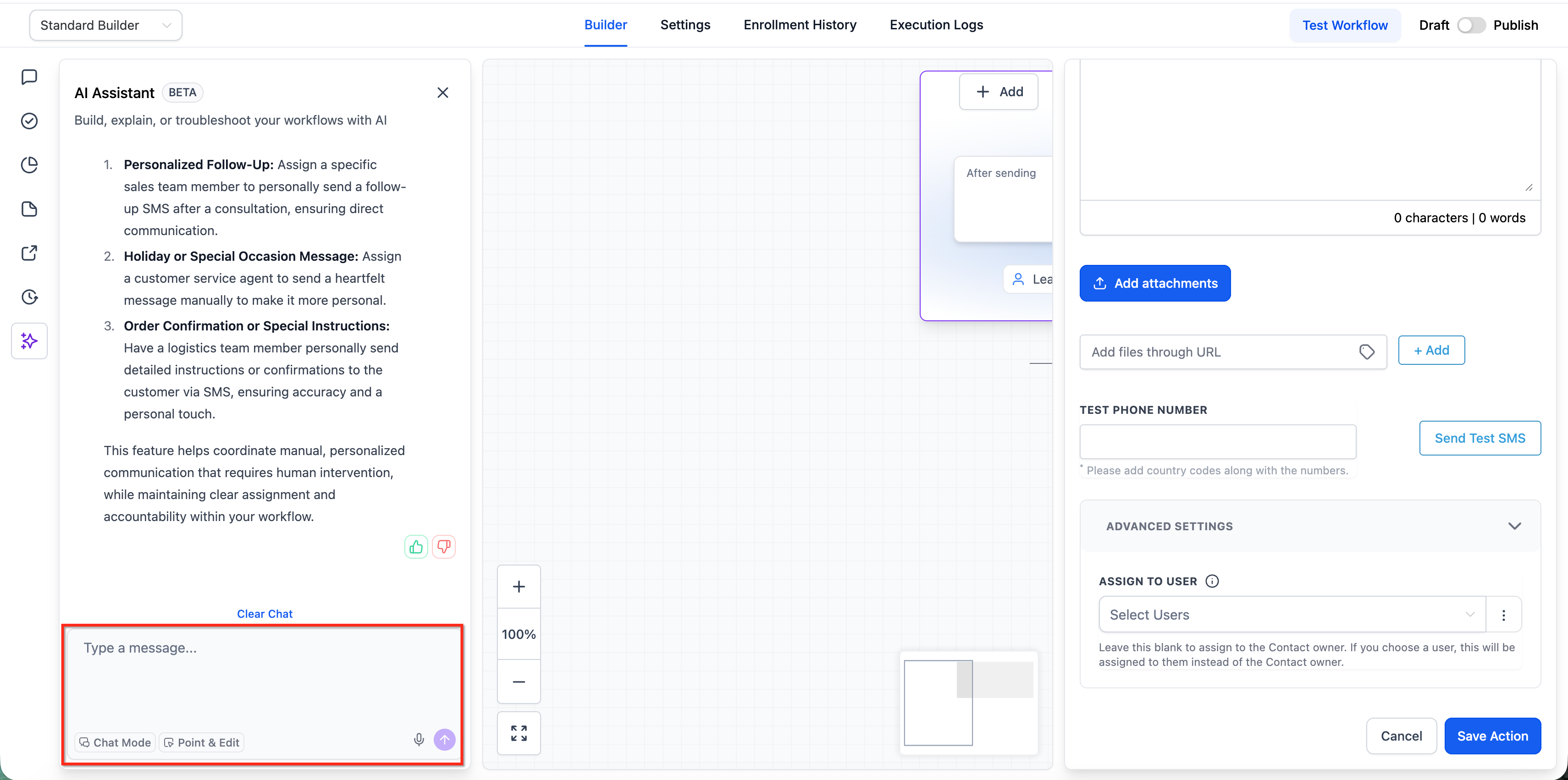Click the checkmark circle sidebar icon
This screenshot has width=1568, height=780.
pyautogui.click(x=29, y=121)
